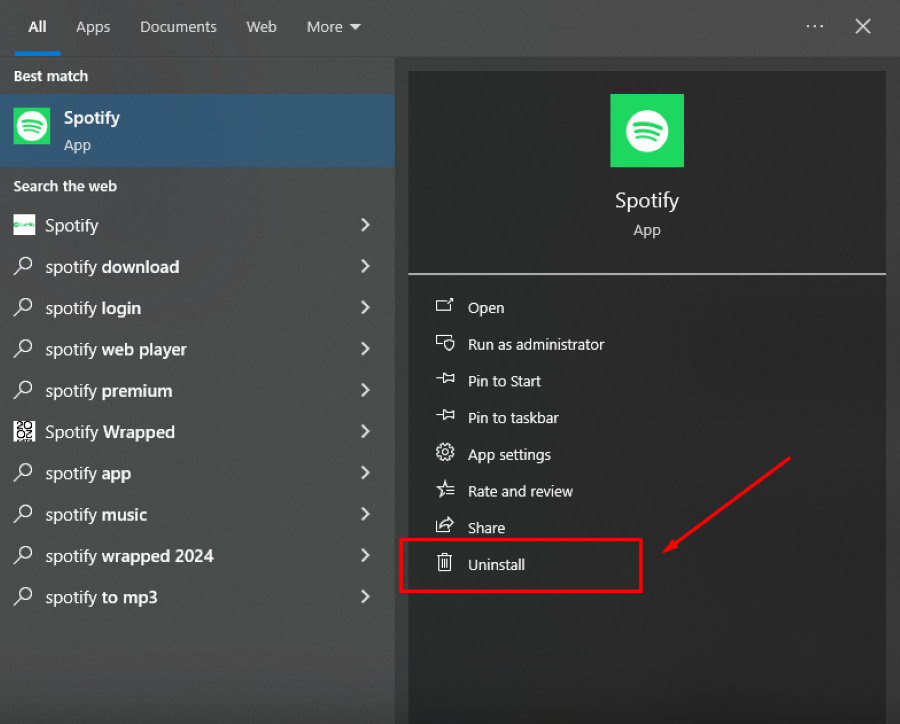Switch to the All tab
900x724 pixels.
(37, 27)
